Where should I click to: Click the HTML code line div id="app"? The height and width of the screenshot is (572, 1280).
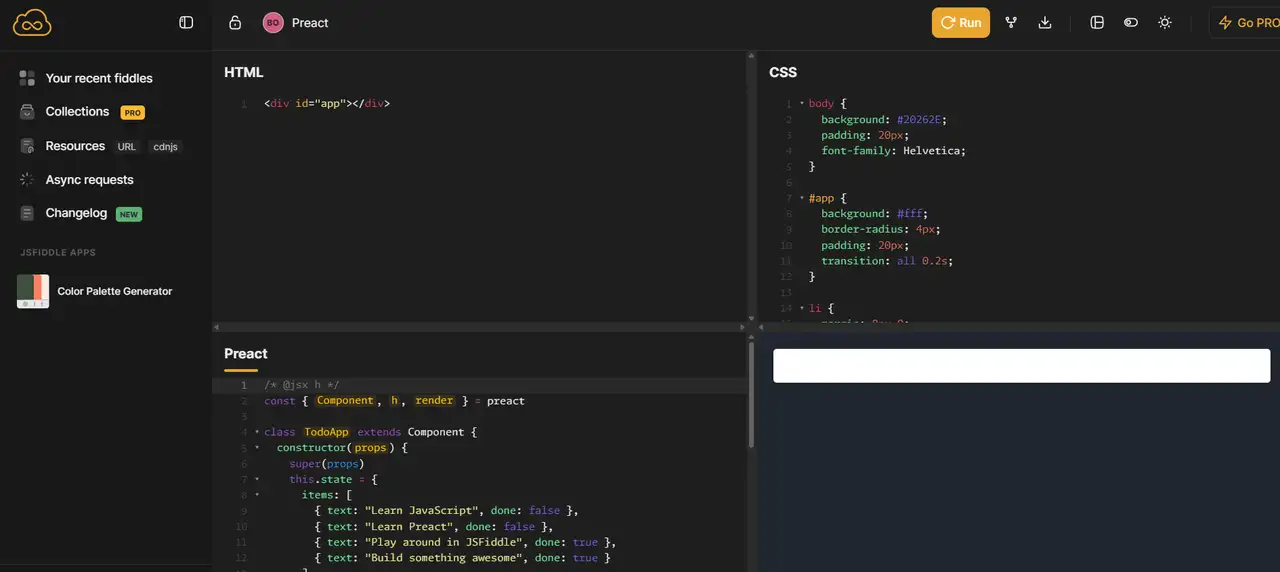click(x=327, y=103)
